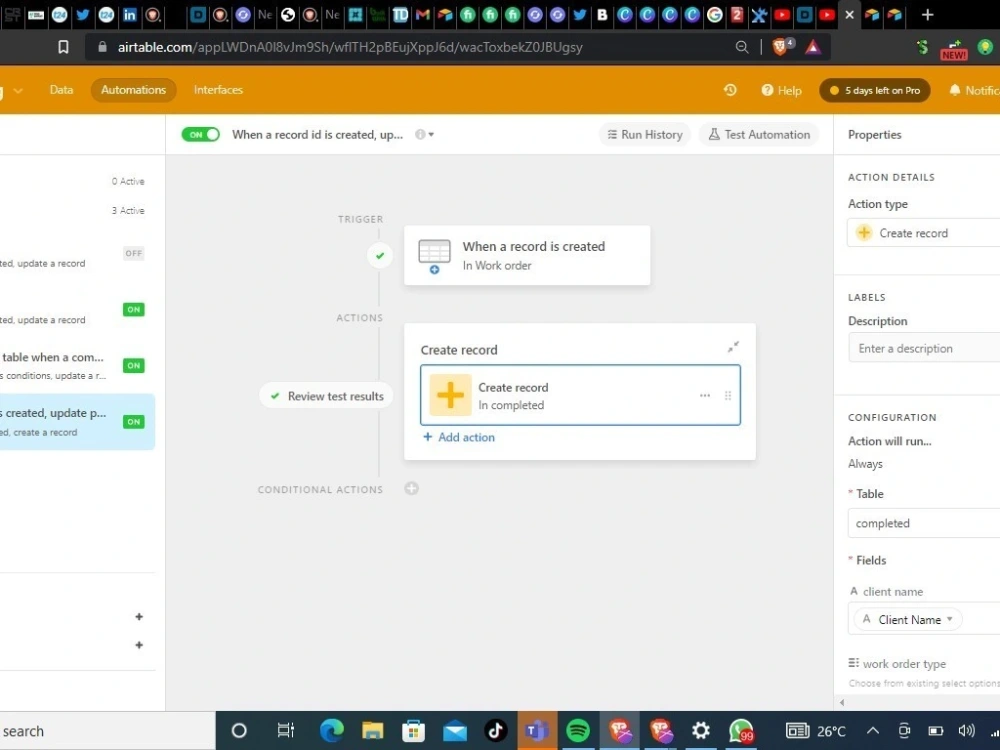Toggle ON switch for the selected automation

(133, 422)
